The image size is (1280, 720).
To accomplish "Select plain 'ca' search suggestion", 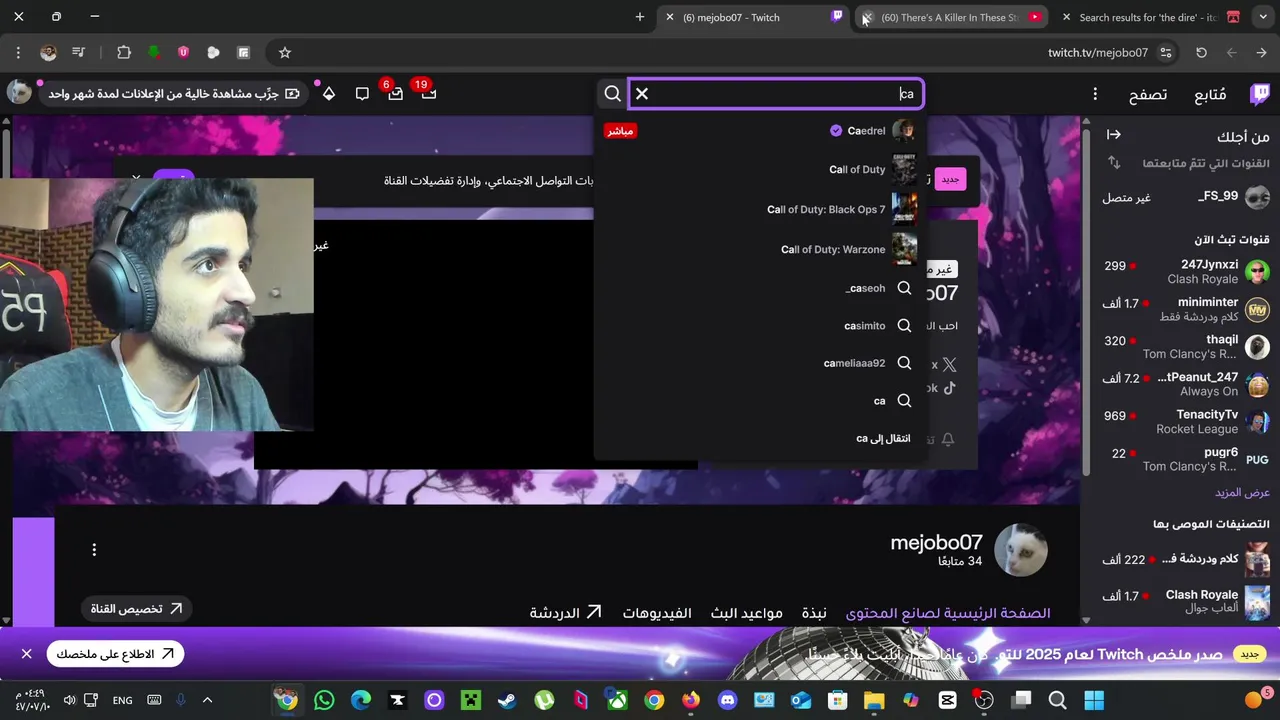I will point(760,401).
